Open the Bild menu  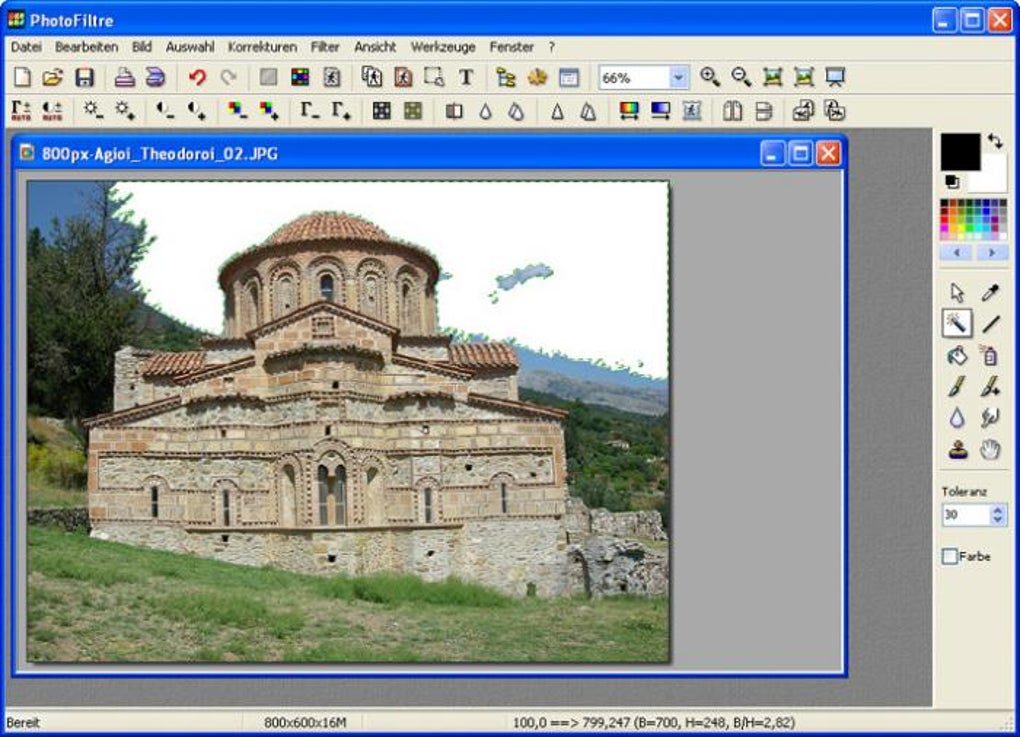pyautogui.click(x=142, y=47)
